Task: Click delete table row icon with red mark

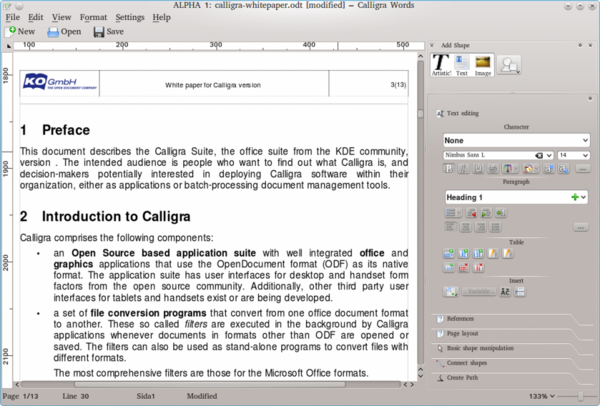Action: tap(463, 267)
